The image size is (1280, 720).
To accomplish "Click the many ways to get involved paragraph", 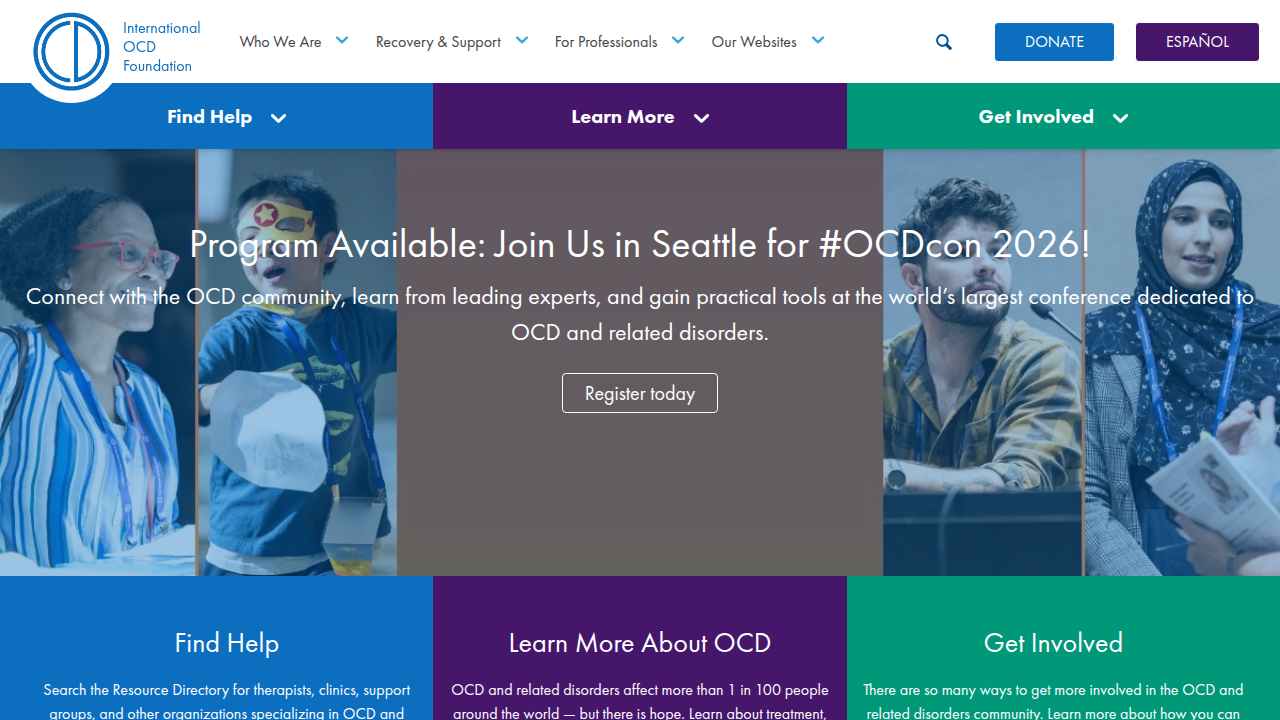I will point(1053,701).
